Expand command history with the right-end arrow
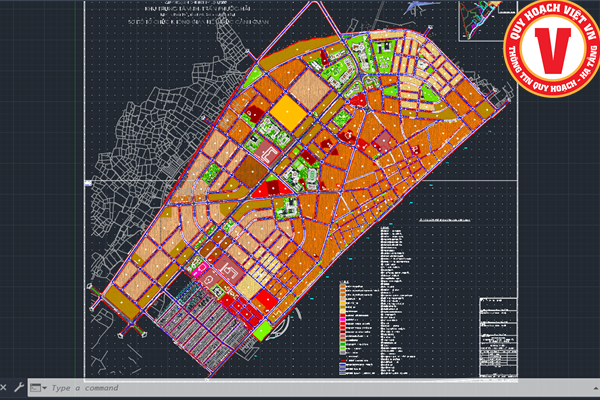The height and width of the screenshot is (400, 600). [x=592, y=388]
